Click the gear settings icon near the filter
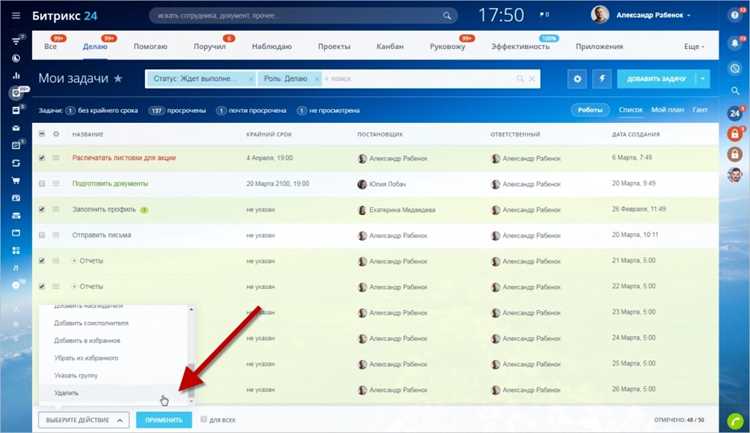 [577, 79]
